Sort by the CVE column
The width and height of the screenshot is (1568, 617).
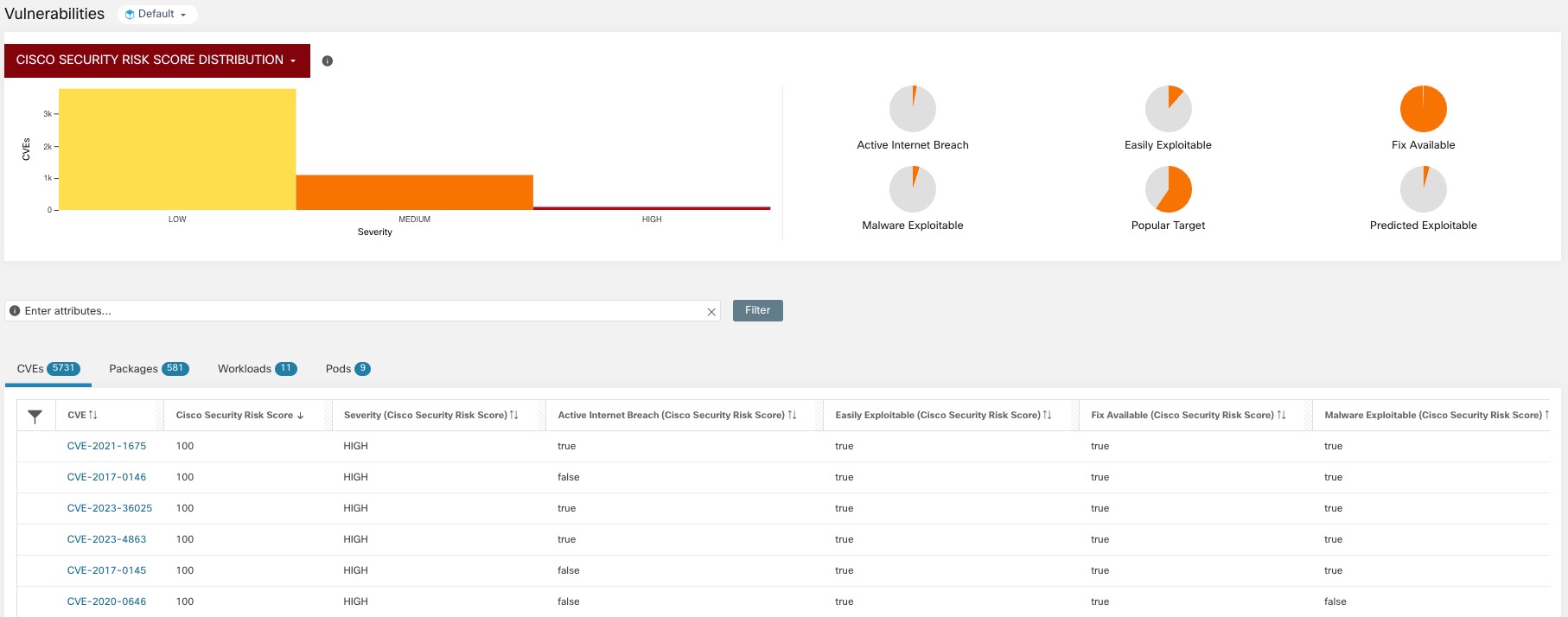click(83, 416)
